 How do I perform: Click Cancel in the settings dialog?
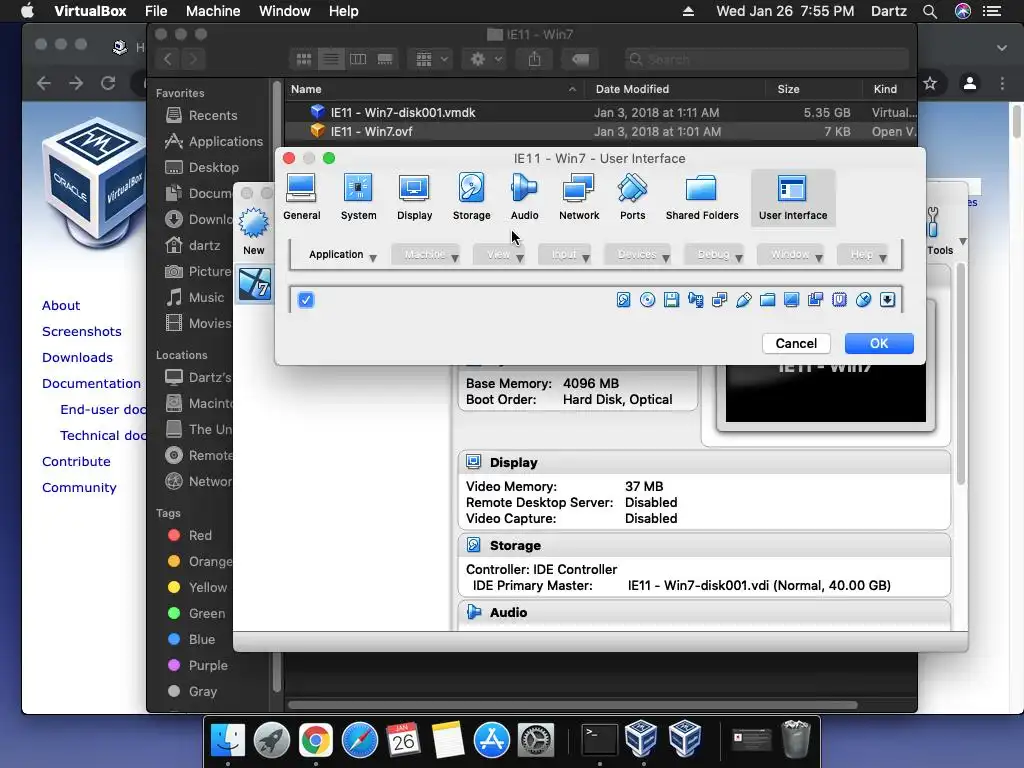click(796, 344)
